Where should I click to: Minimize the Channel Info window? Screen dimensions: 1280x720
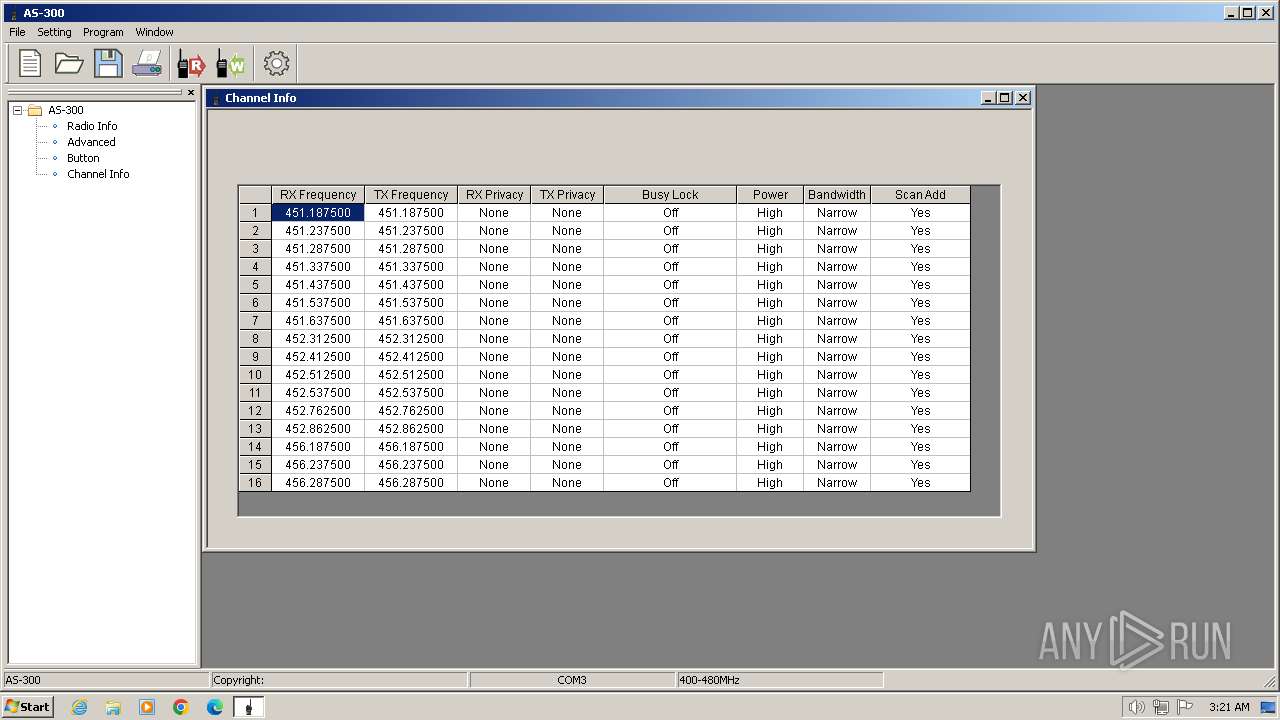[x=988, y=98]
